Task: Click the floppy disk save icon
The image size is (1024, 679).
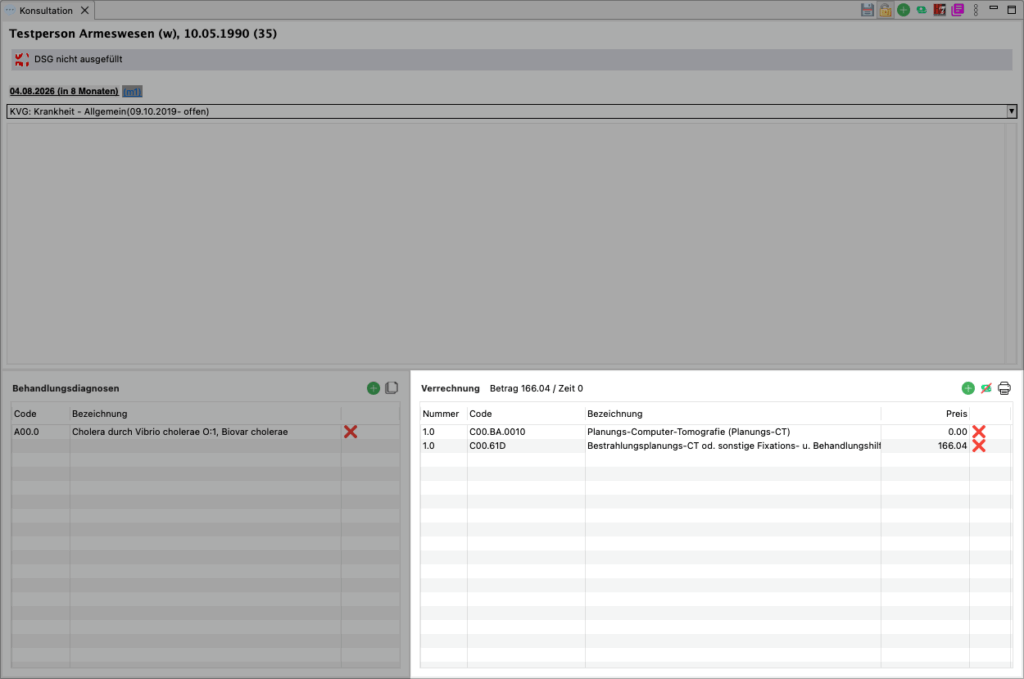Action: click(x=867, y=10)
